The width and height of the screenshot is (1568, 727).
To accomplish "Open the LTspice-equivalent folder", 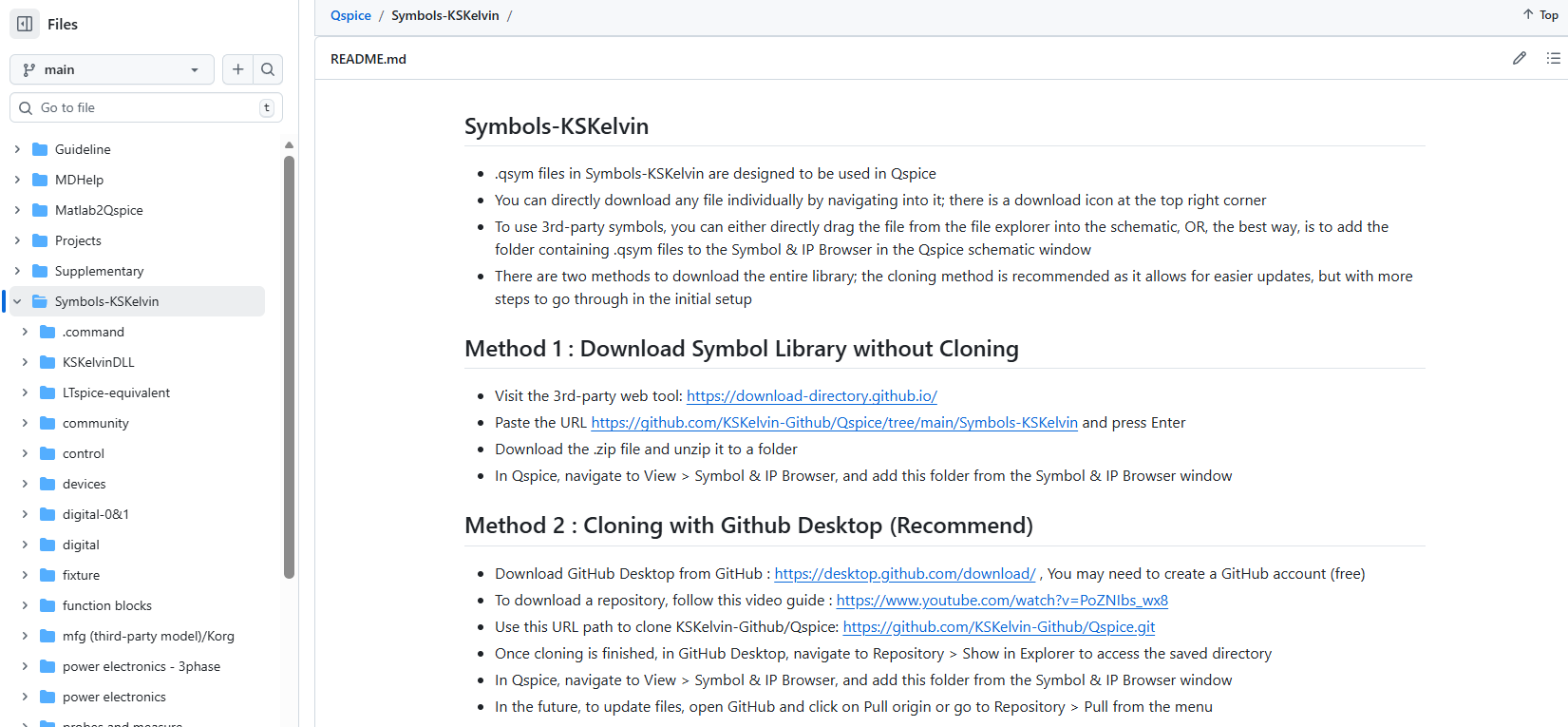I will click(116, 392).
